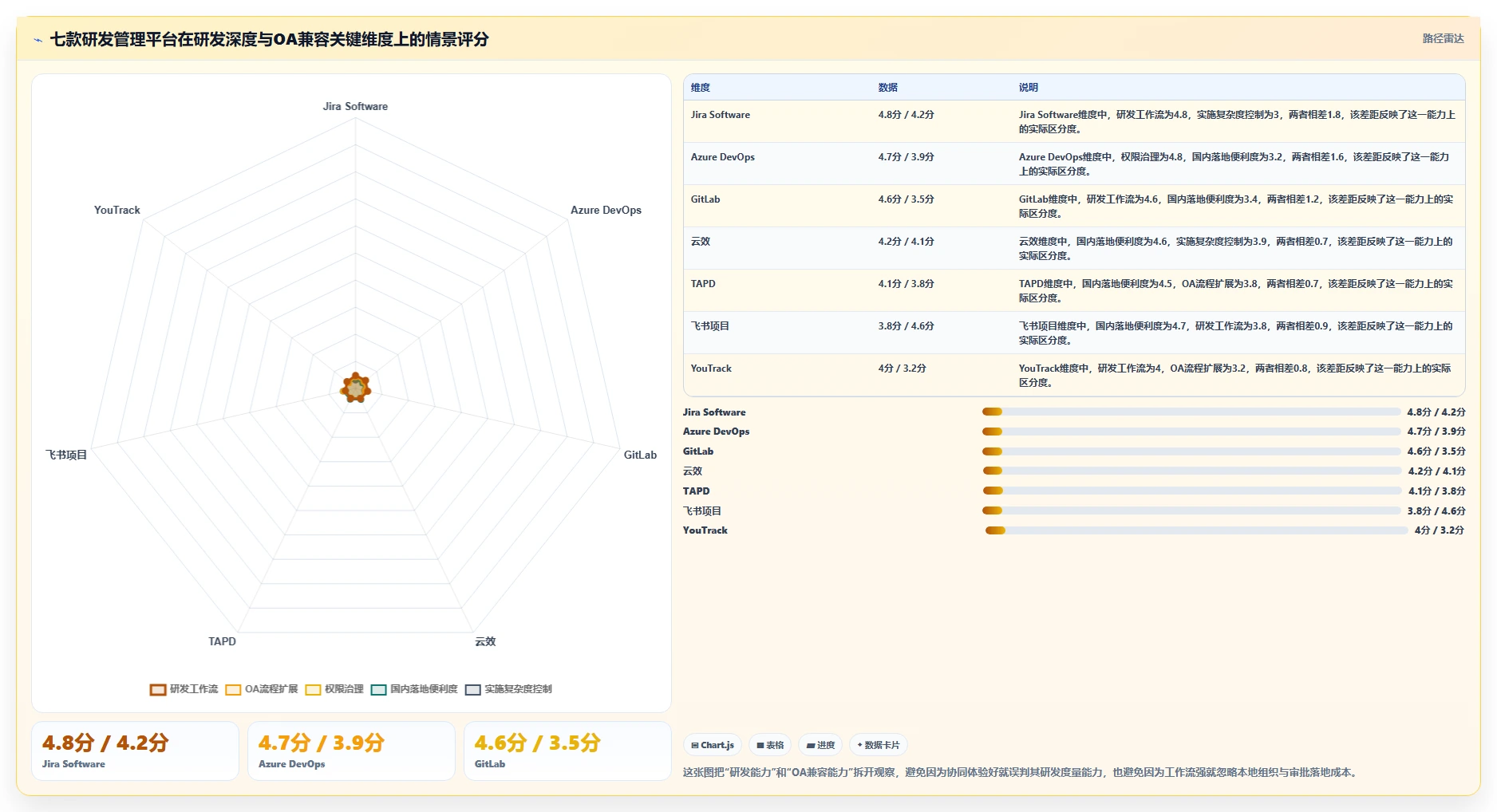Open the GitLab 4.6分 data card
The width and height of the screenshot is (1497, 812).
(567, 751)
